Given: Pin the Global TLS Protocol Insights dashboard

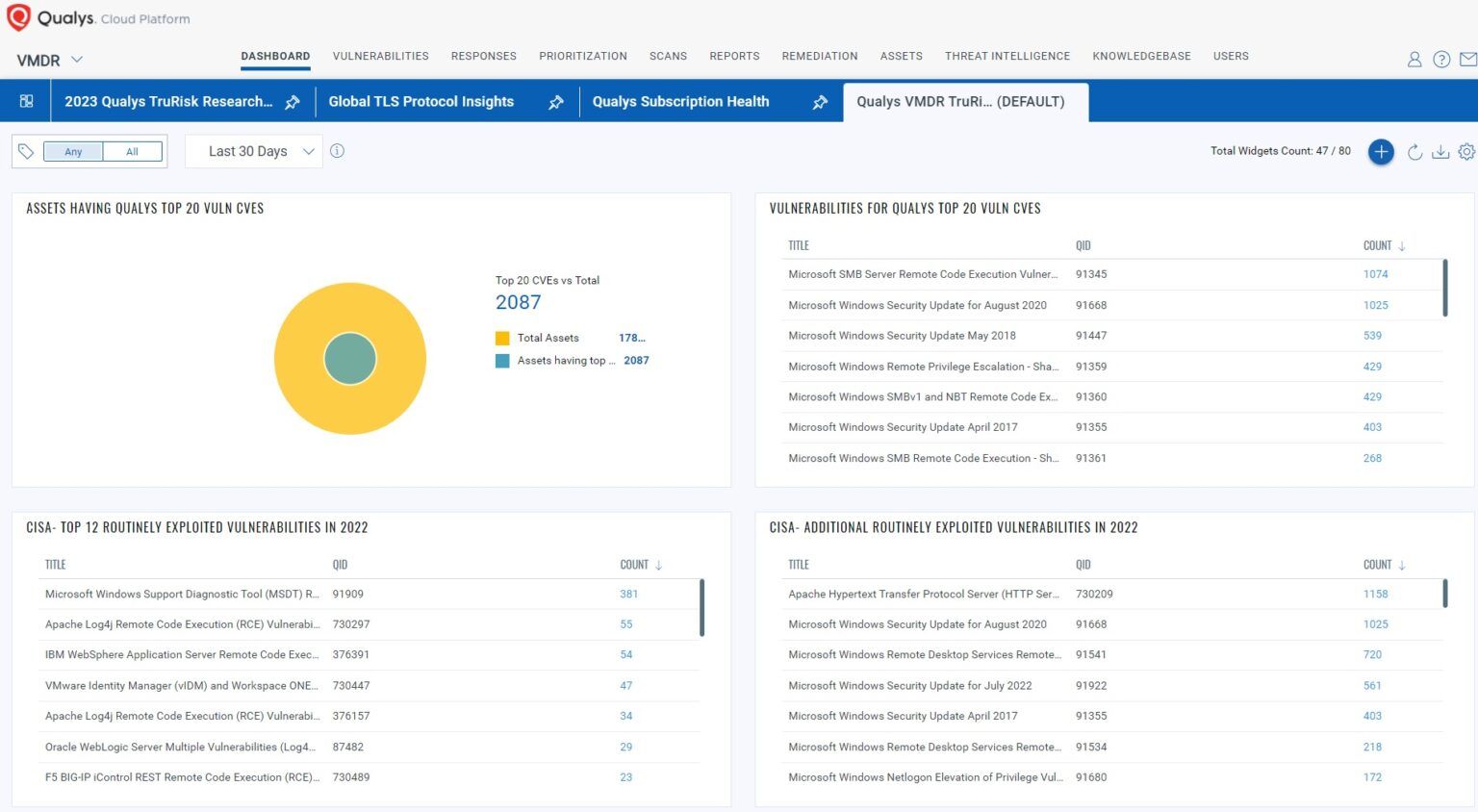Looking at the screenshot, I should 556,102.
